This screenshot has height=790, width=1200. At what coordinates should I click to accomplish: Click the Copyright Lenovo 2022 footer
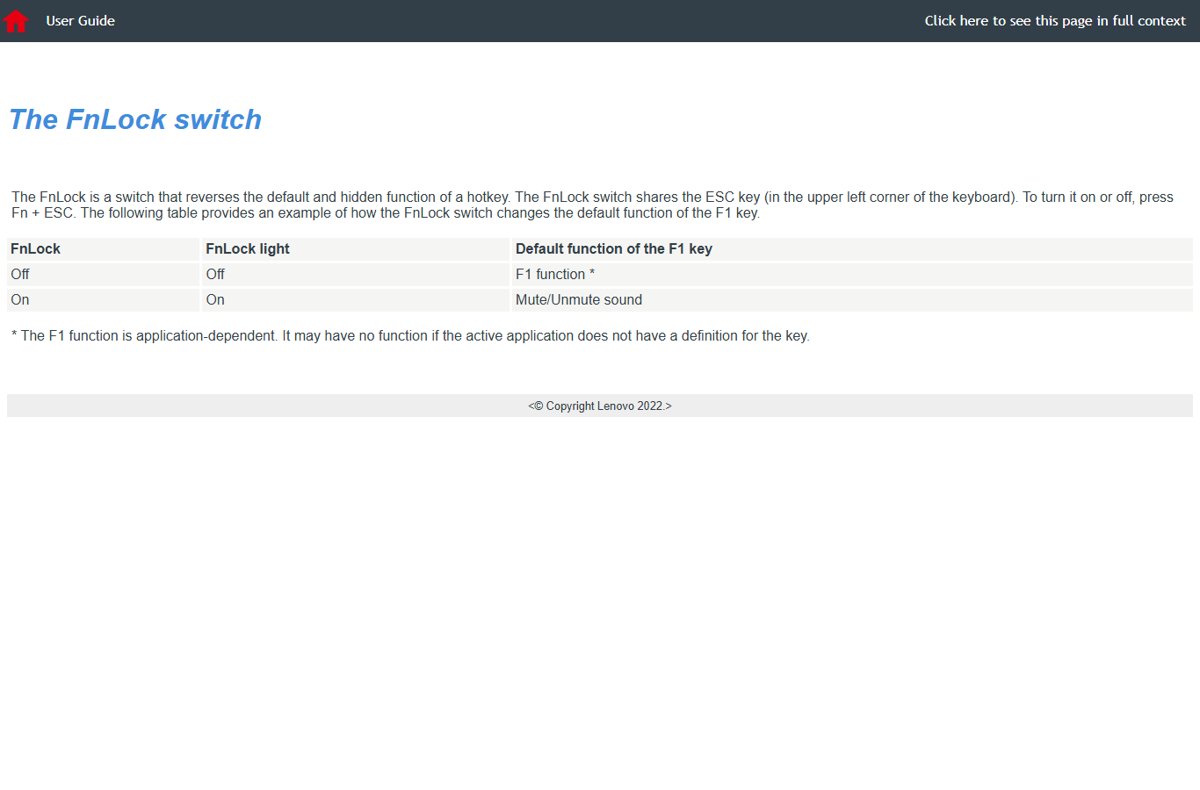[600, 406]
